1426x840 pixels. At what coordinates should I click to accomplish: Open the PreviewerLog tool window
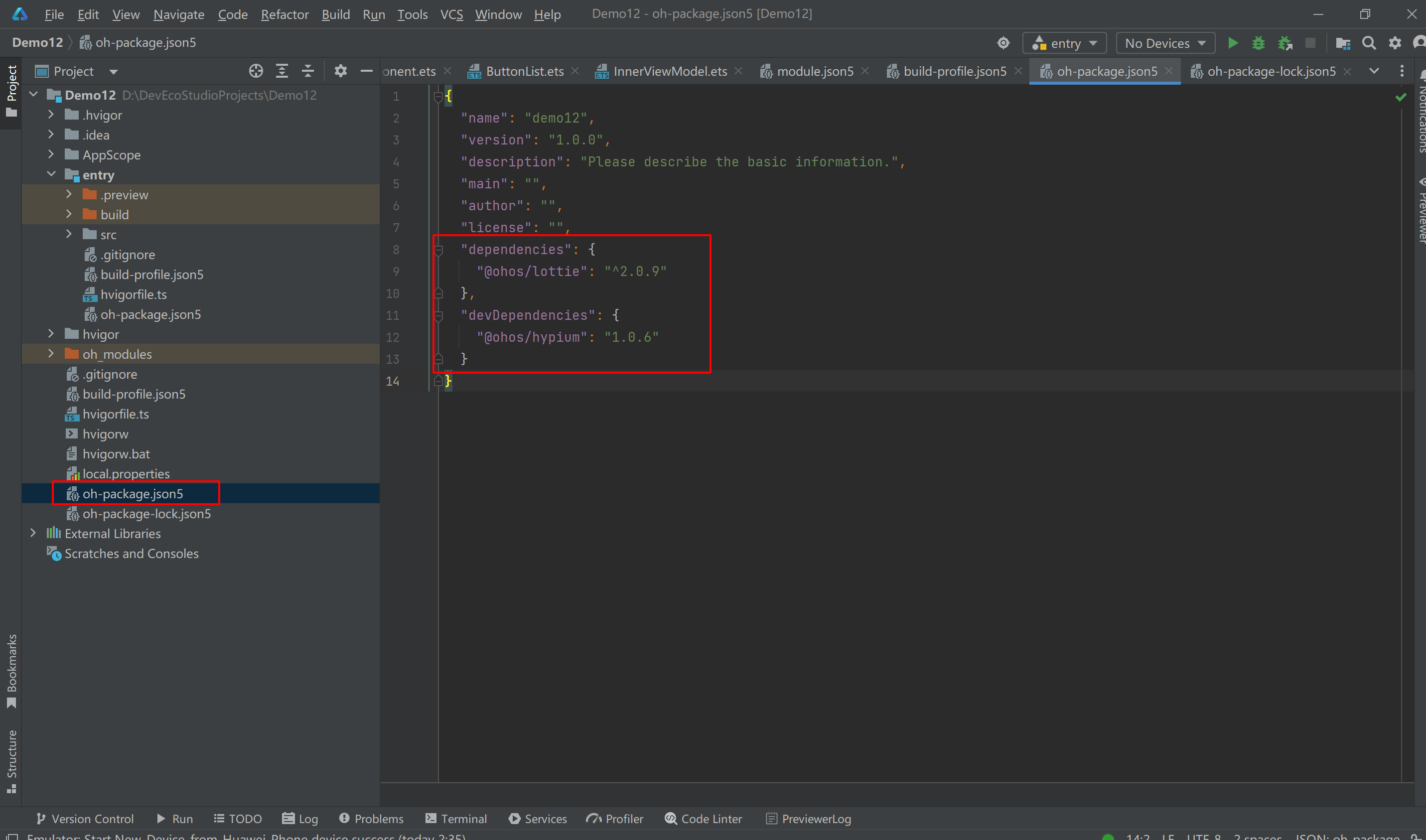coord(808,819)
